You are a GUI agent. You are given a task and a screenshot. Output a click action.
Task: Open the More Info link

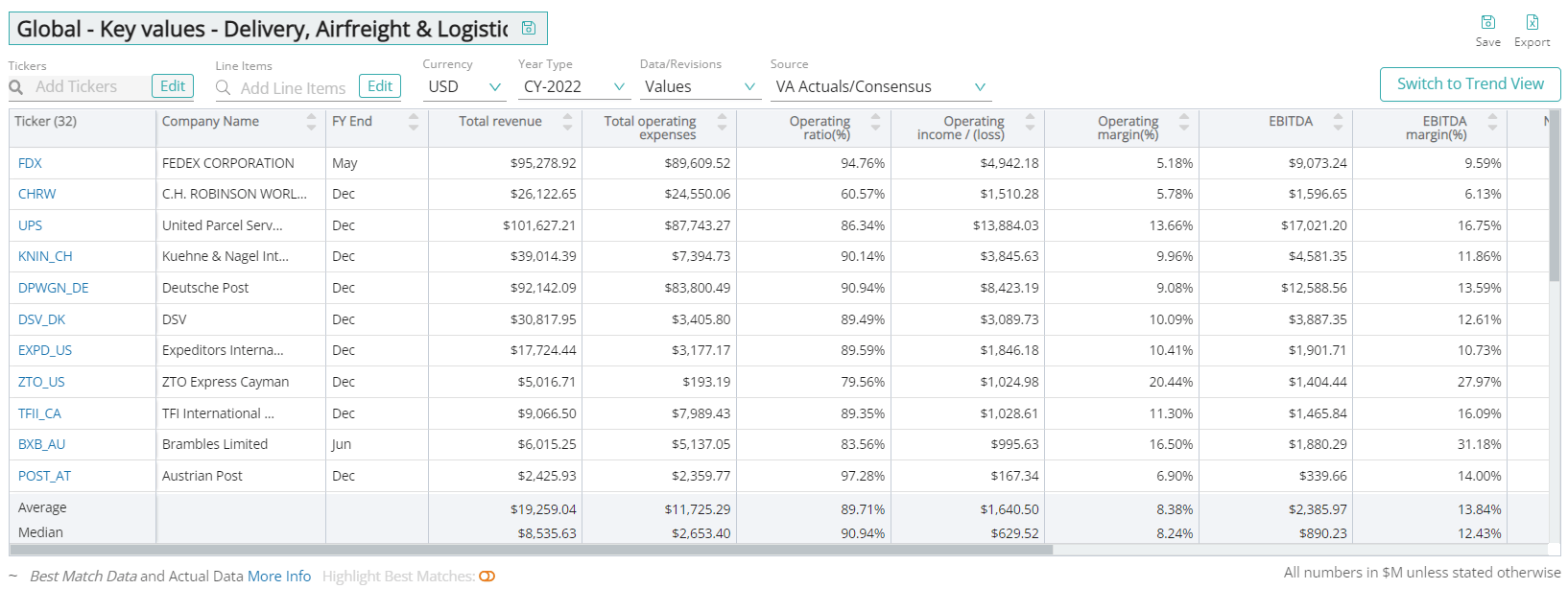click(x=279, y=577)
